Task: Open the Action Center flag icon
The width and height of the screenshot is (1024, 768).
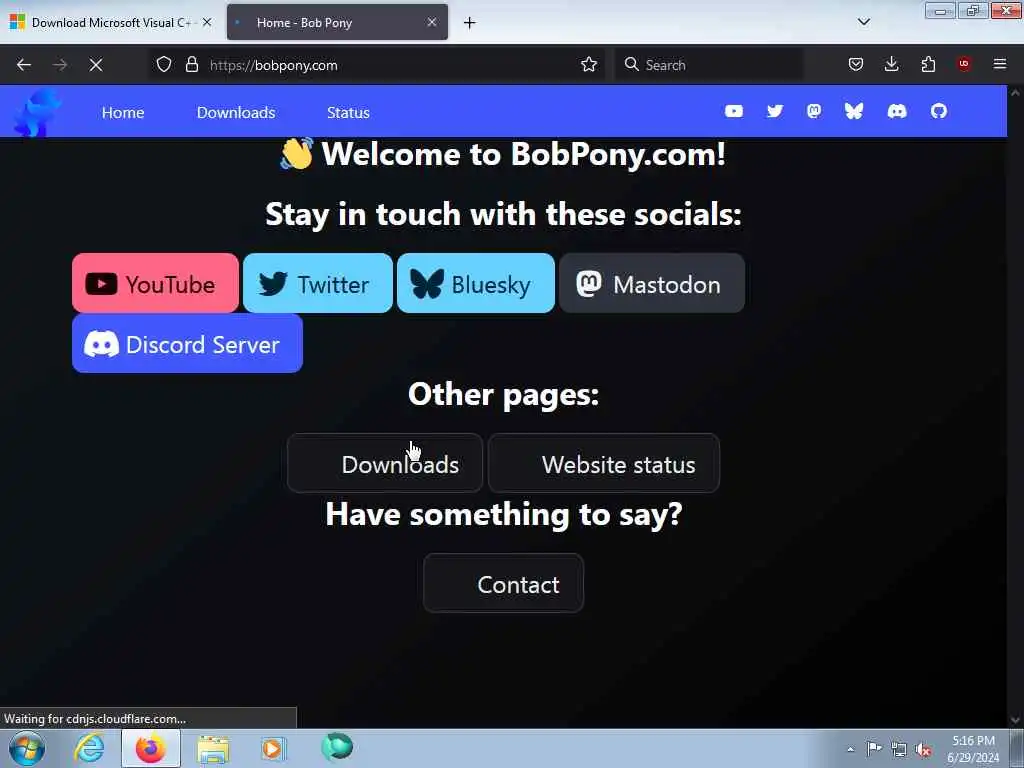Action: [x=874, y=748]
